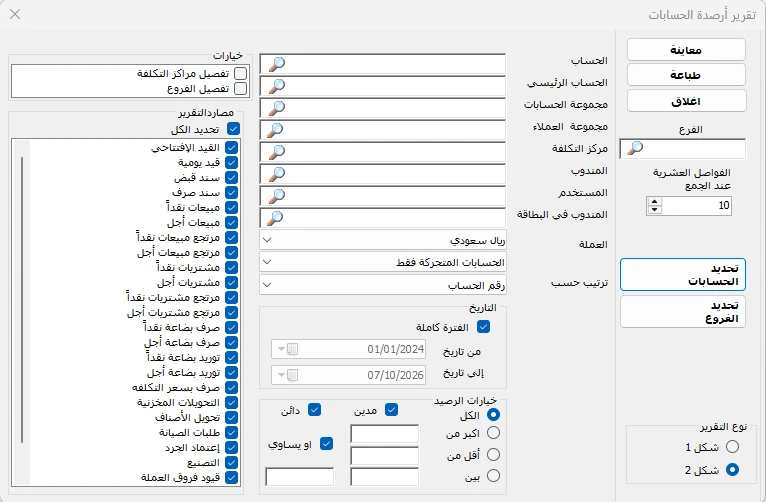Open branch lookup magnifier under الفرع
This screenshot has width=766, height=502.
[x=635, y=148]
